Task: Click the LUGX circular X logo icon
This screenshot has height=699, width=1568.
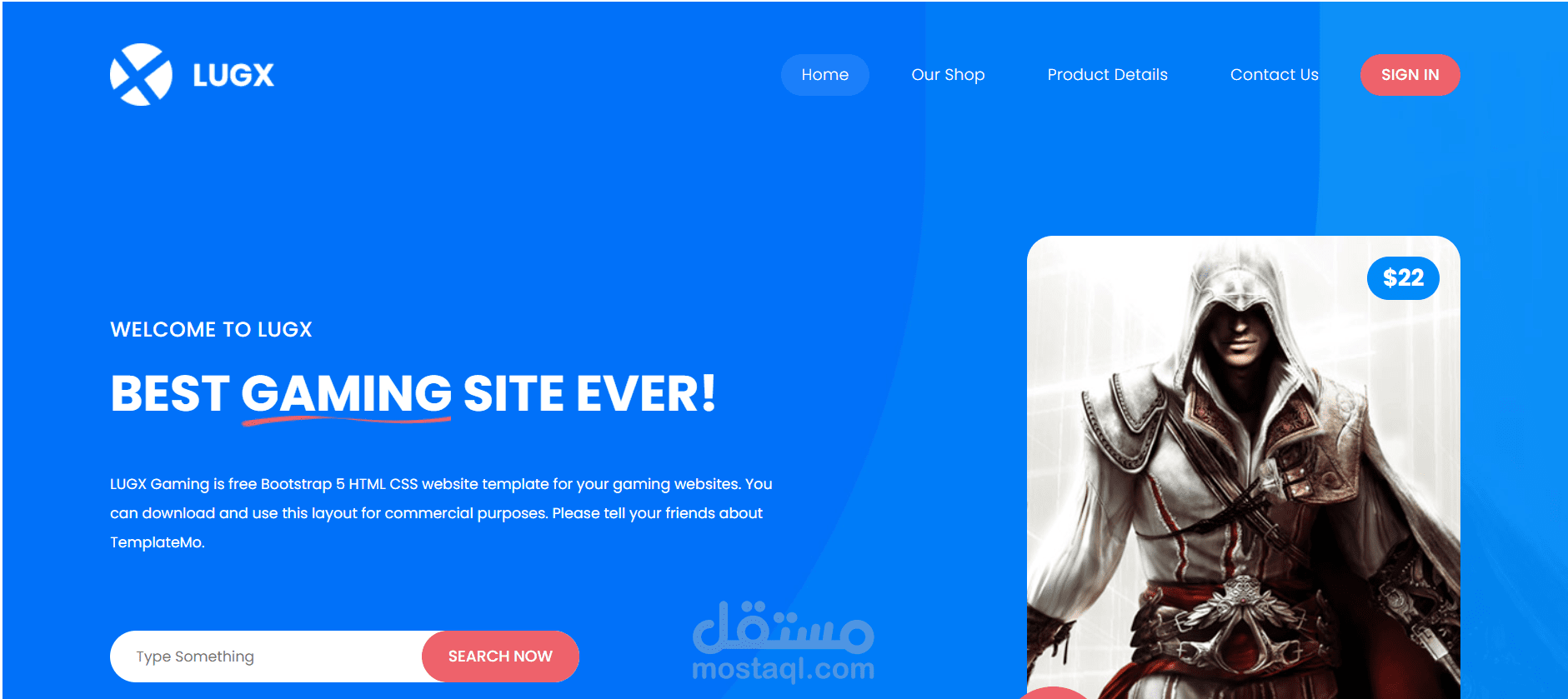Action: (x=141, y=74)
